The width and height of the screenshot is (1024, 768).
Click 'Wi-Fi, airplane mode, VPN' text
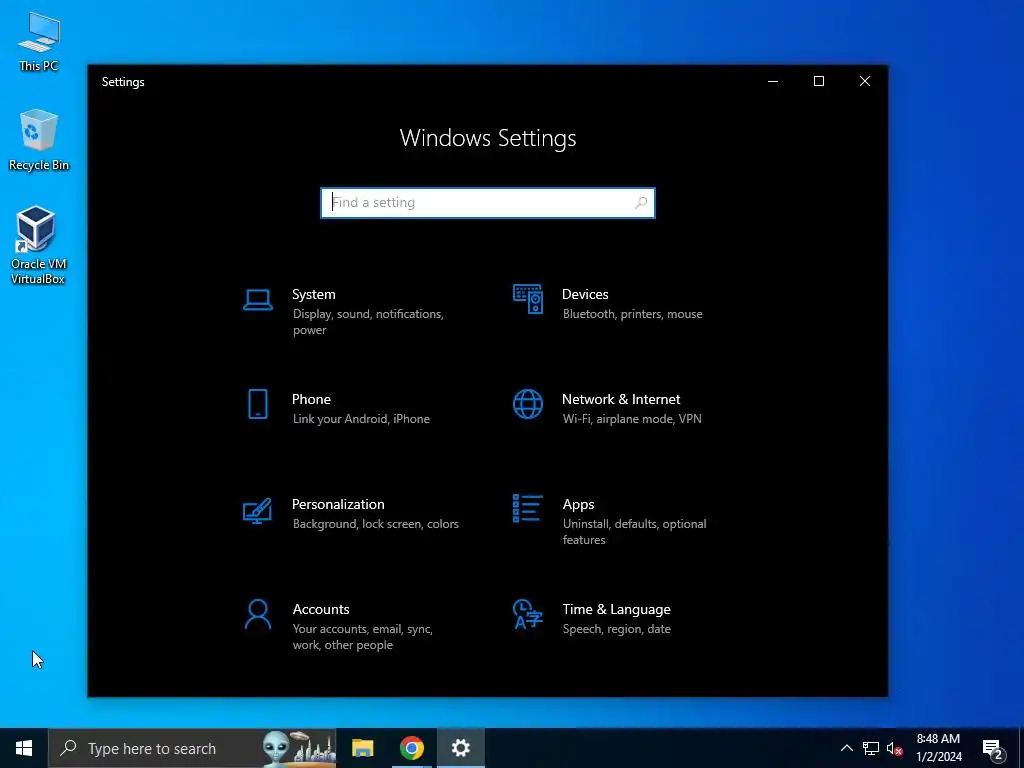(x=632, y=419)
